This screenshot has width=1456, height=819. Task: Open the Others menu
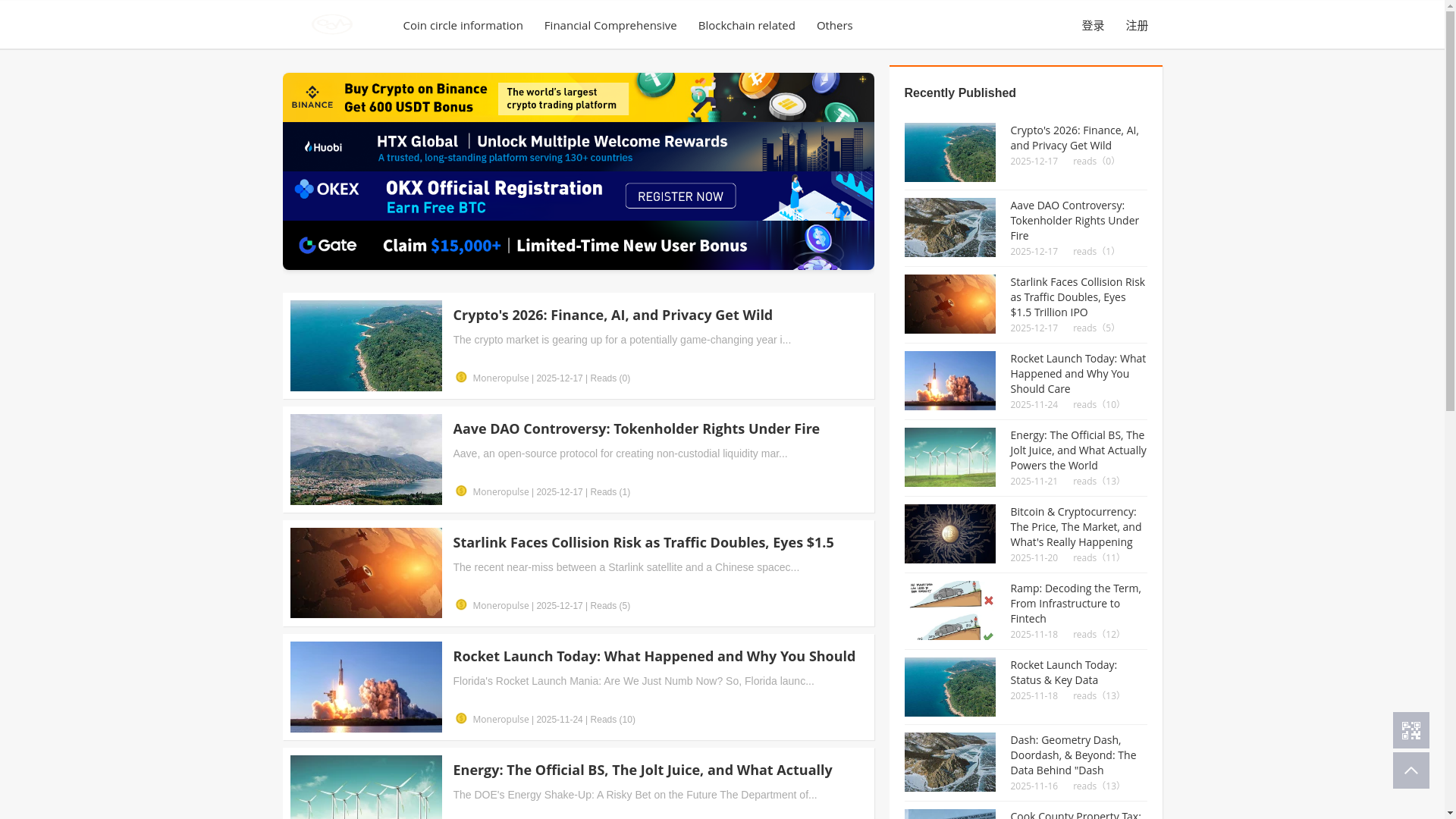point(834,25)
